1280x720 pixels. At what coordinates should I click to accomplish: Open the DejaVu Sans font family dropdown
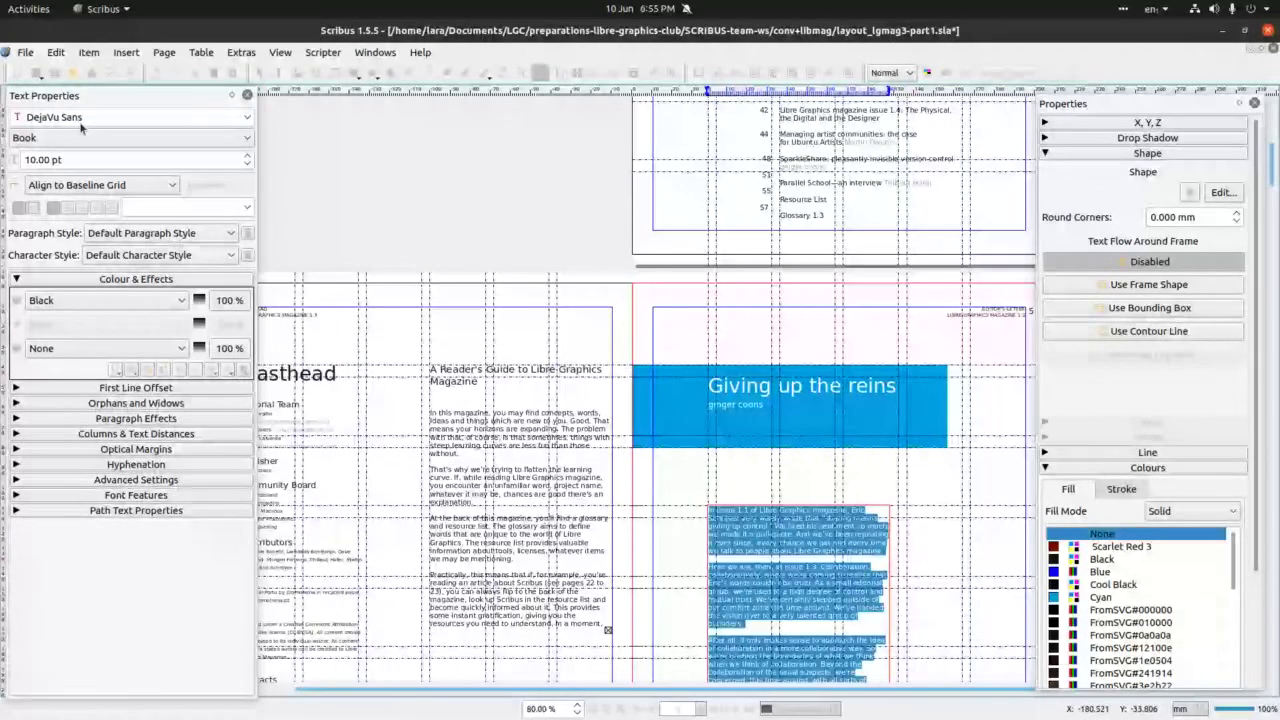131,117
